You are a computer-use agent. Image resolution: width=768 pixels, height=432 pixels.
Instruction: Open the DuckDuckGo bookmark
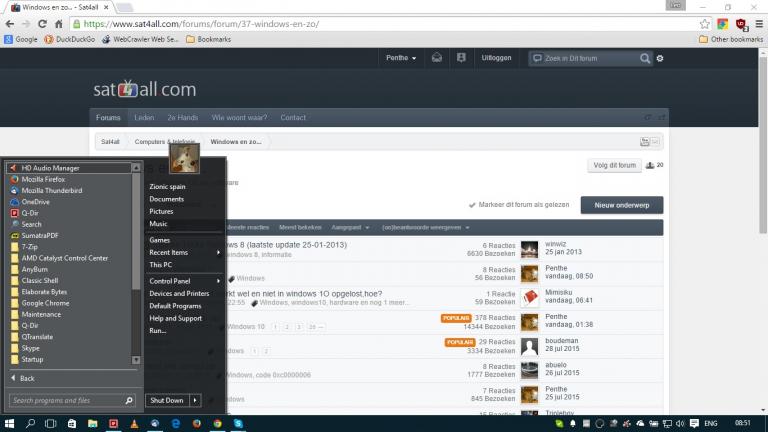70,39
